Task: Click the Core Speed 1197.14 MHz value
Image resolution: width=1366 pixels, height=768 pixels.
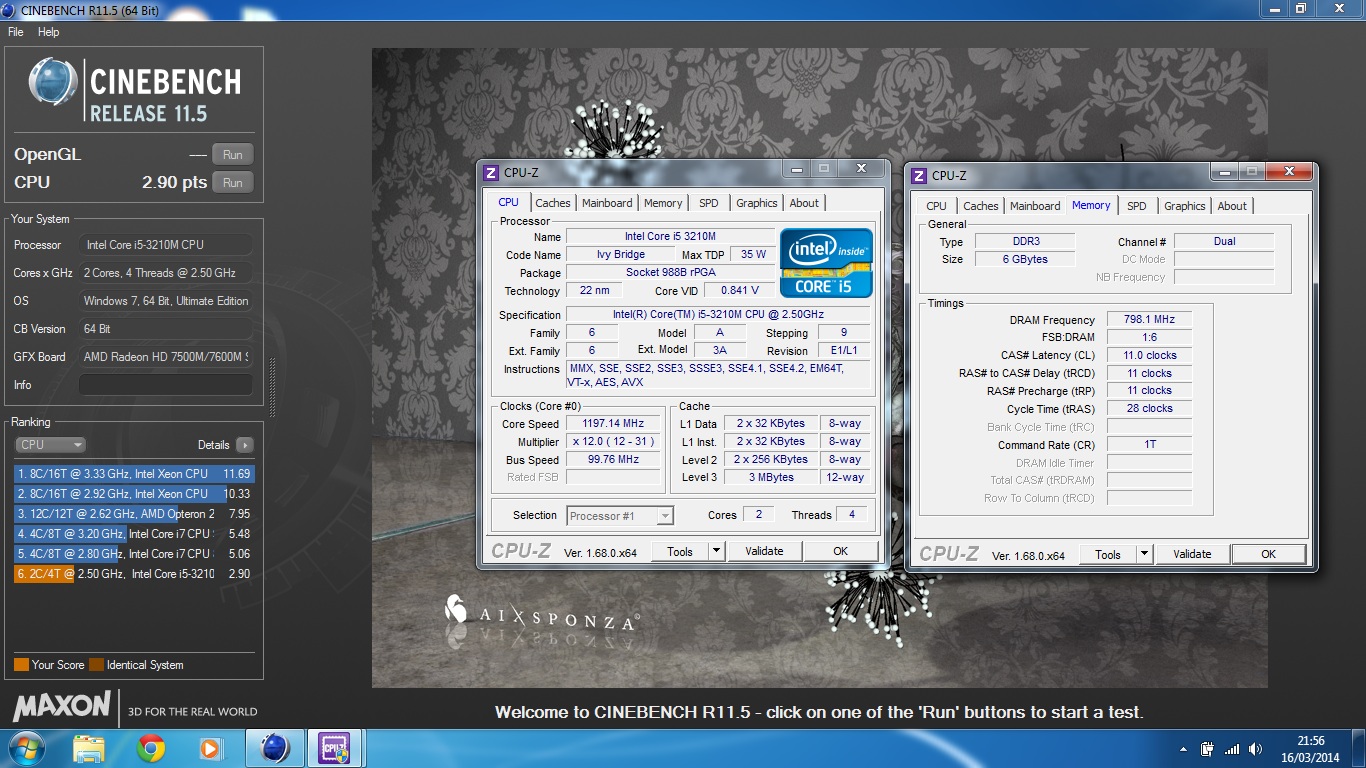Action: [x=613, y=424]
